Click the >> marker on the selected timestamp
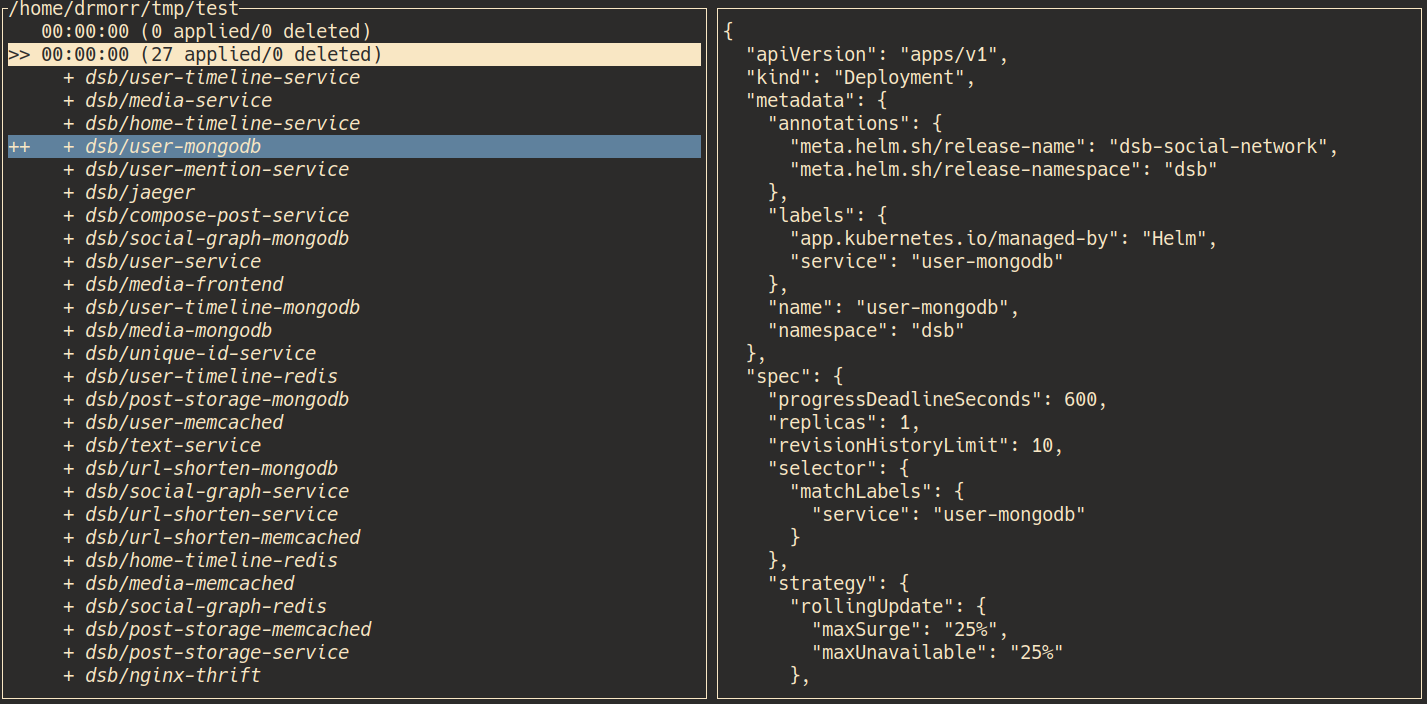Image resolution: width=1427 pixels, height=704 pixels. 19,55
